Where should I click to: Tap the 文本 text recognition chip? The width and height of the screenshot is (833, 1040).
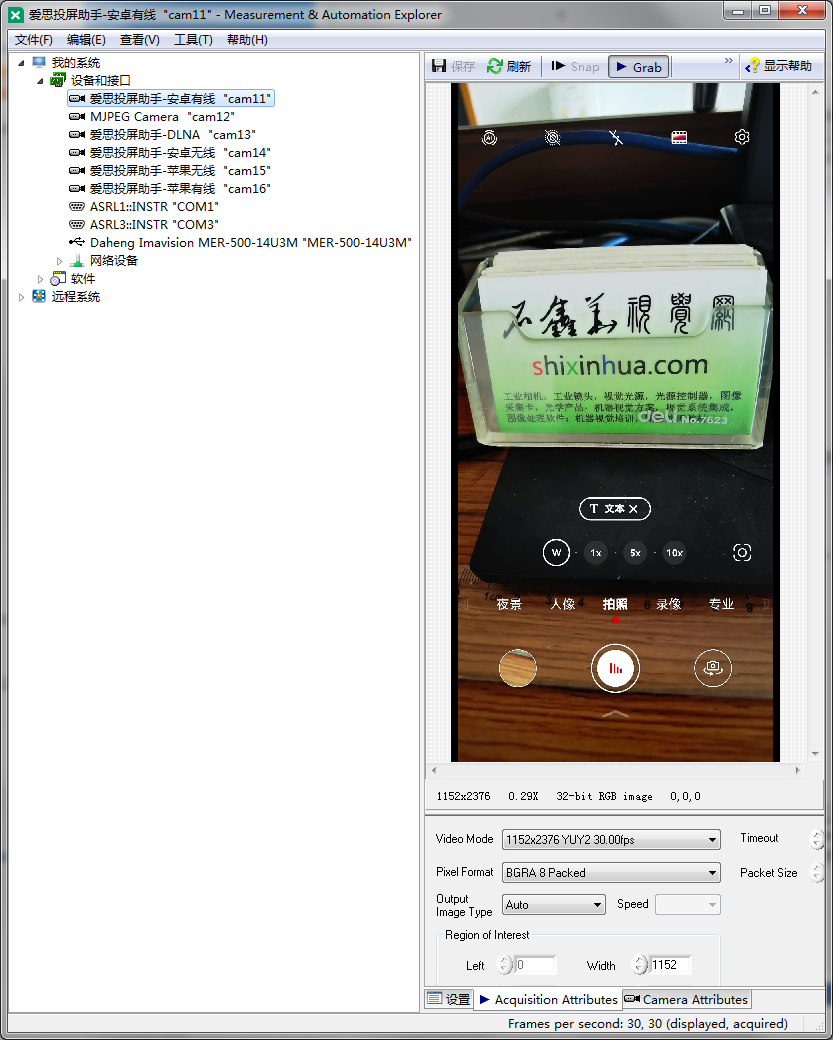click(x=615, y=509)
